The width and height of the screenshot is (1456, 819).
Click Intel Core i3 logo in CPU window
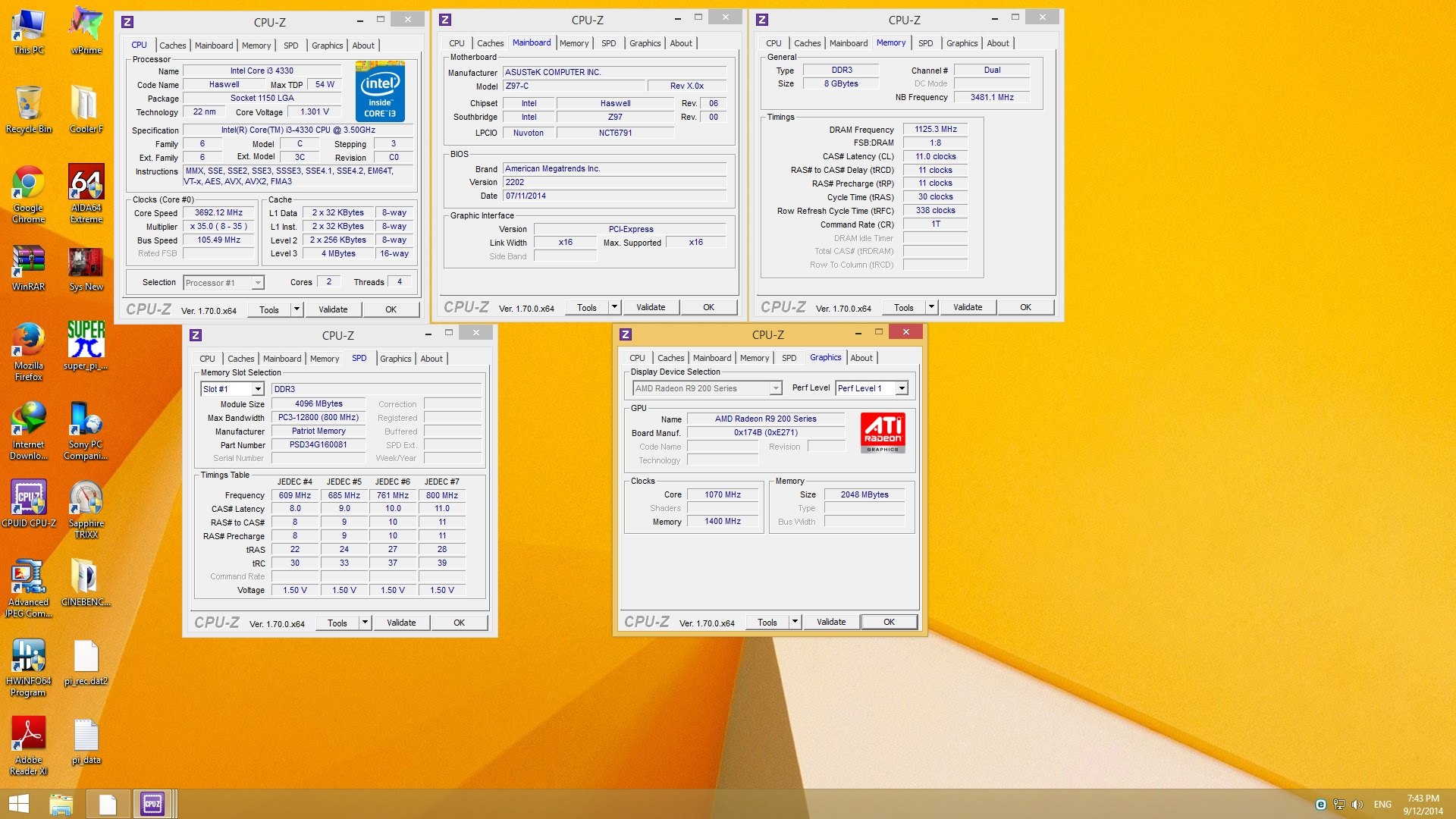pyautogui.click(x=380, y=92)
